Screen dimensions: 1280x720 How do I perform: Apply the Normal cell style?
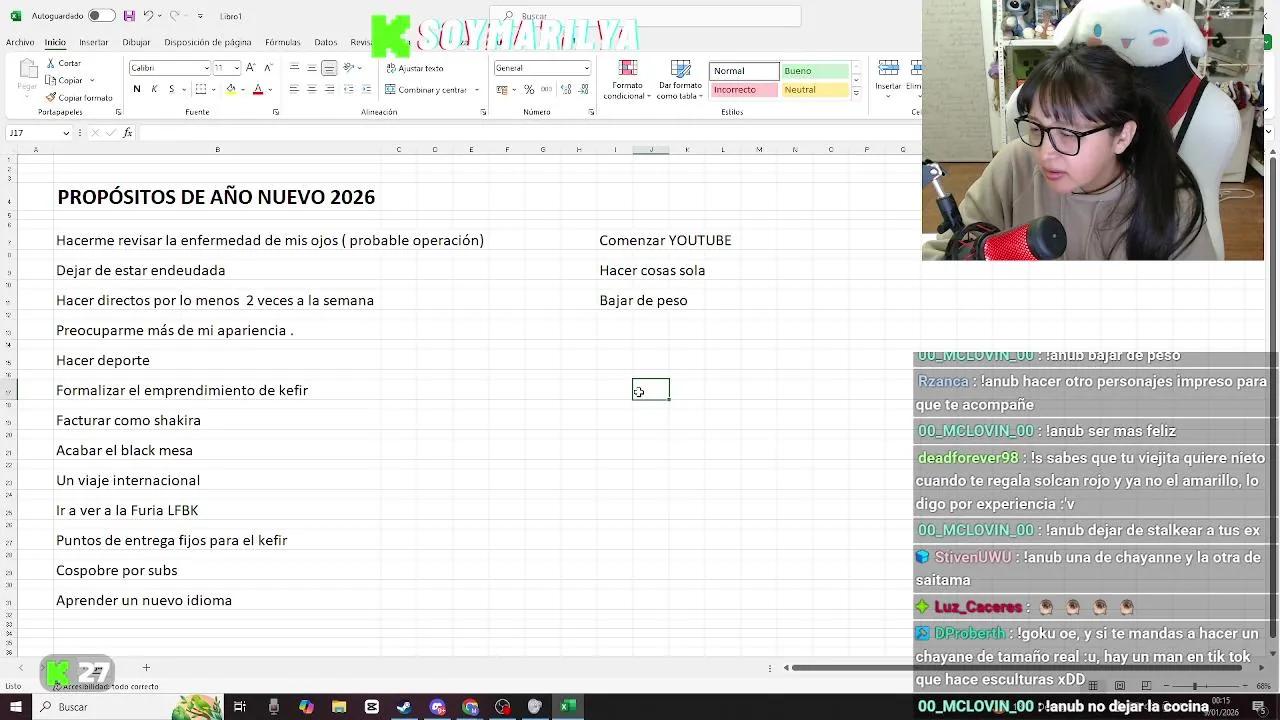744,71
